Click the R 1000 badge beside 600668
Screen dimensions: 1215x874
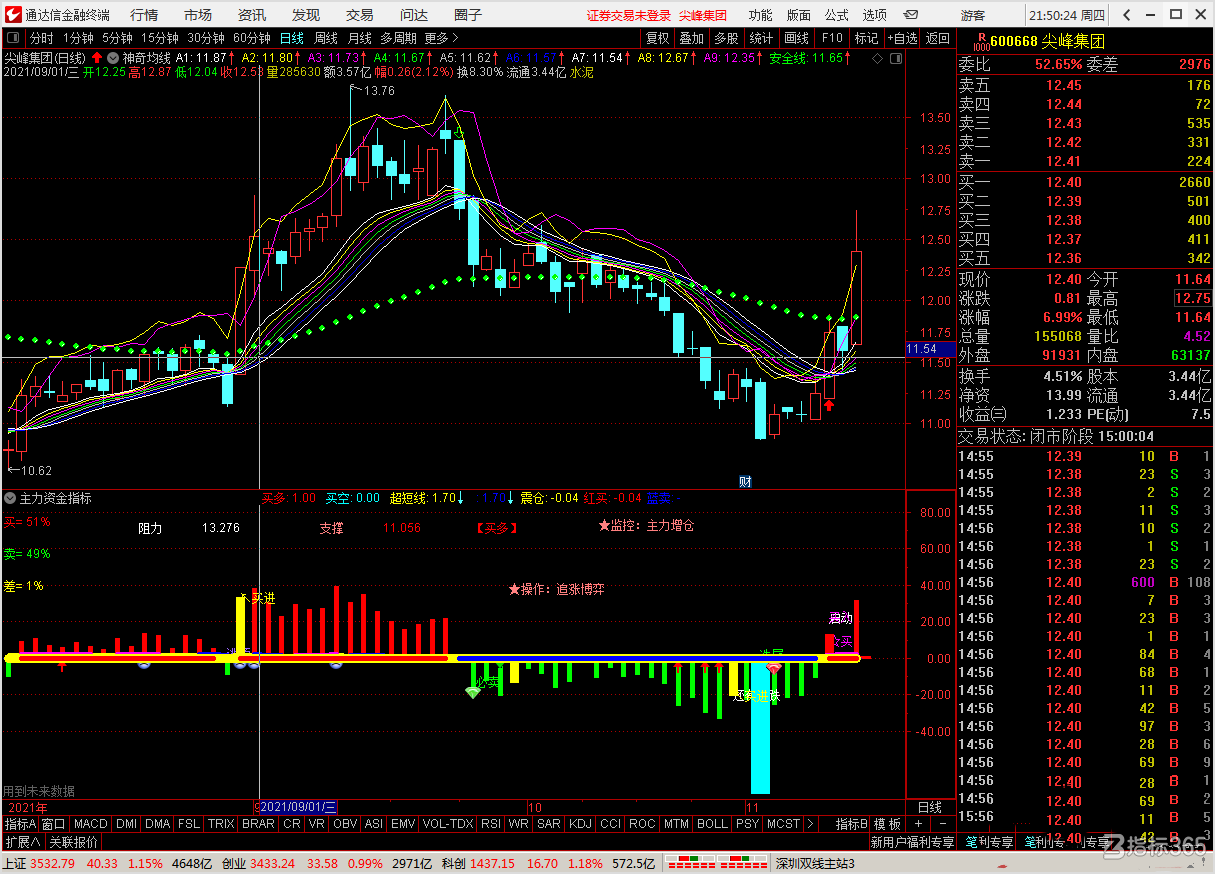coord(980,39)
